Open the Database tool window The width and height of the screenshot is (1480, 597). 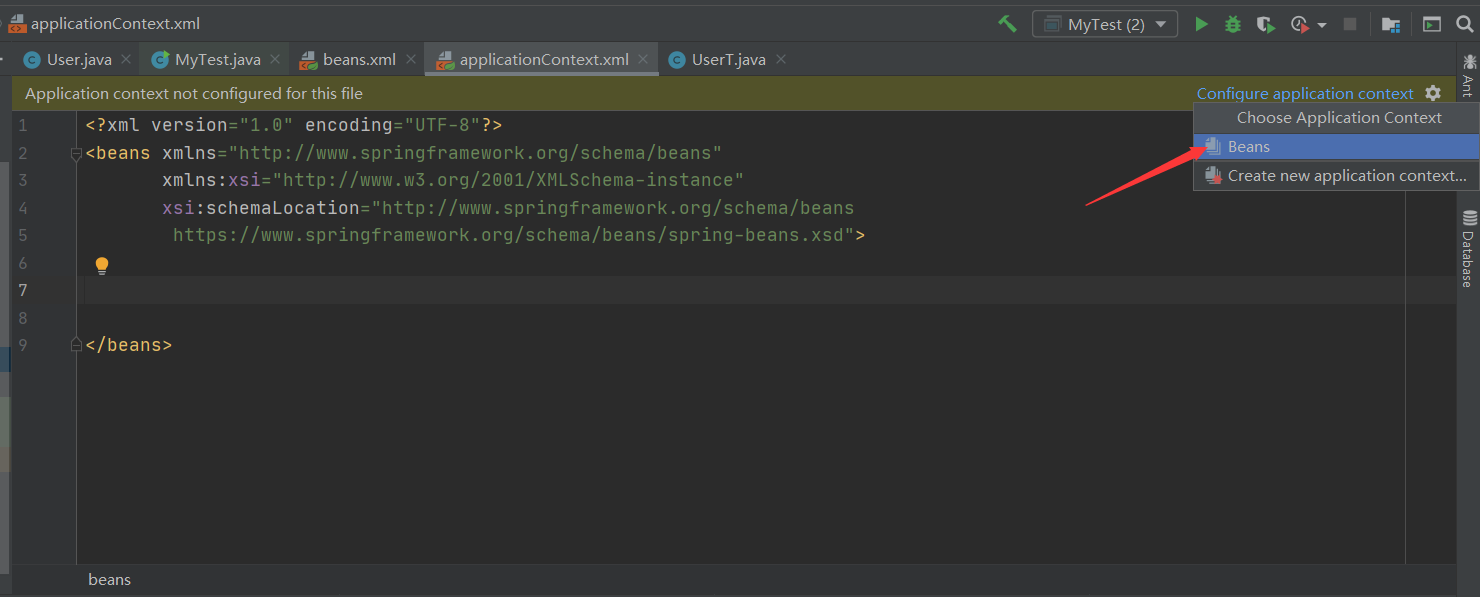[1468, 248]
